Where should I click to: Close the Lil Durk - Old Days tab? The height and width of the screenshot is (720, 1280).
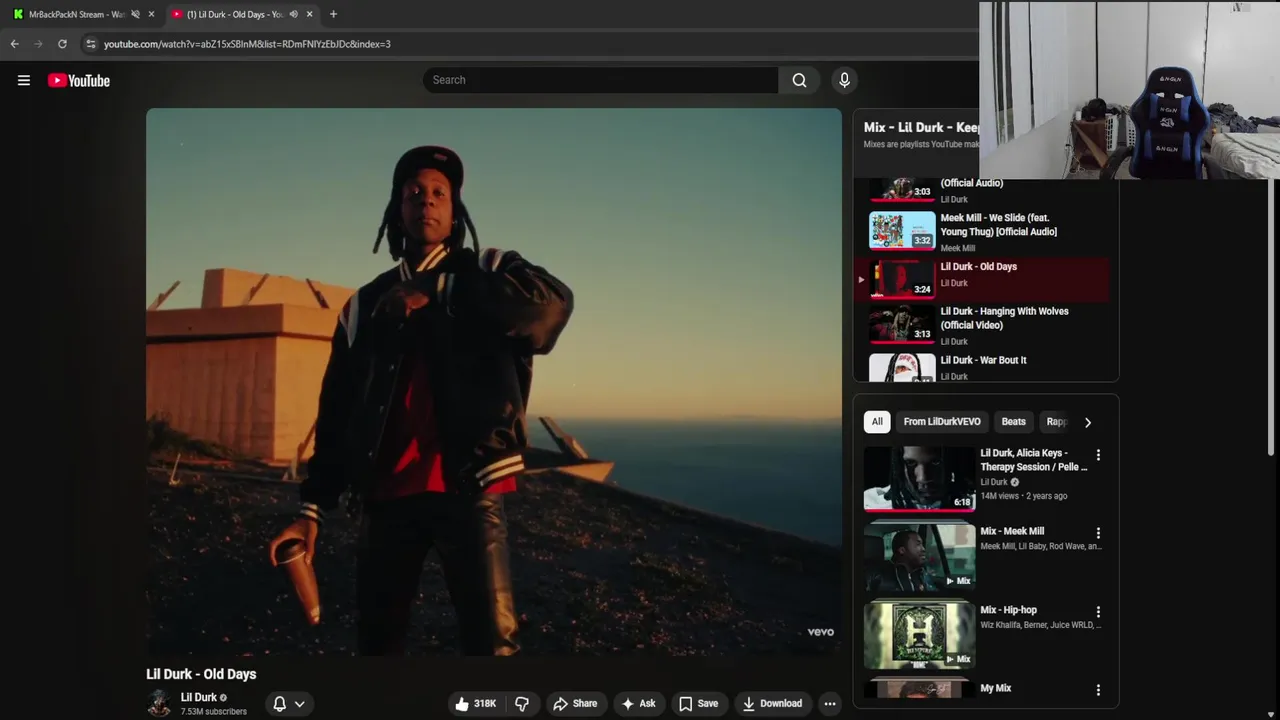(x=309, y=14)
